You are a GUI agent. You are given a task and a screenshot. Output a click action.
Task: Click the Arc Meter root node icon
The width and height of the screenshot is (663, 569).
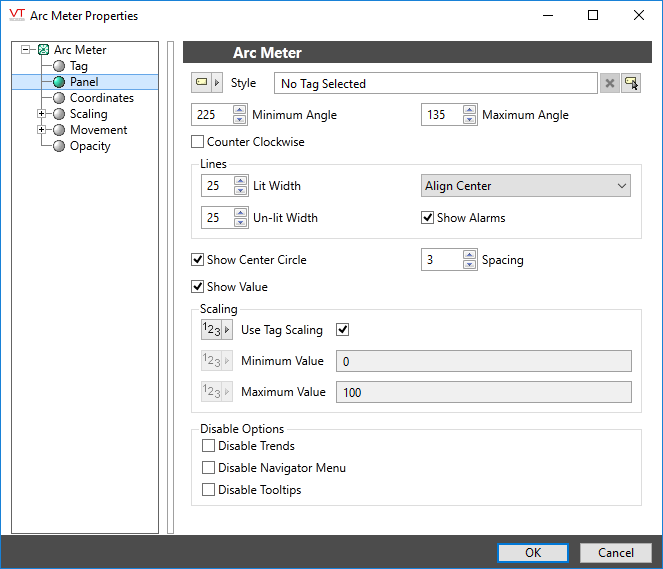tap(43, 50)
